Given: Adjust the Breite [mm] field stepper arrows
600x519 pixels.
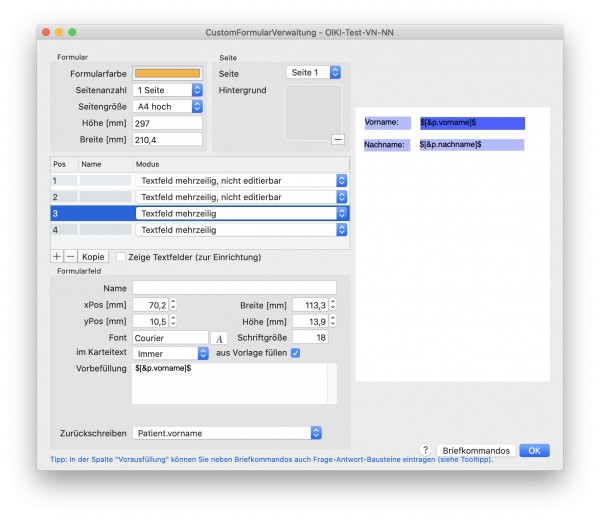Looking at the screenshot, I should [333, 305].
